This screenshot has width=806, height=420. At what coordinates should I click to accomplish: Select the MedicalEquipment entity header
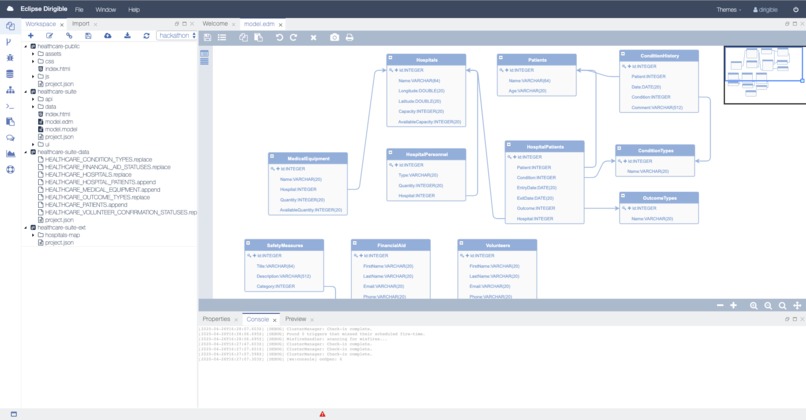pyautogui.click(x=308, y=158)
